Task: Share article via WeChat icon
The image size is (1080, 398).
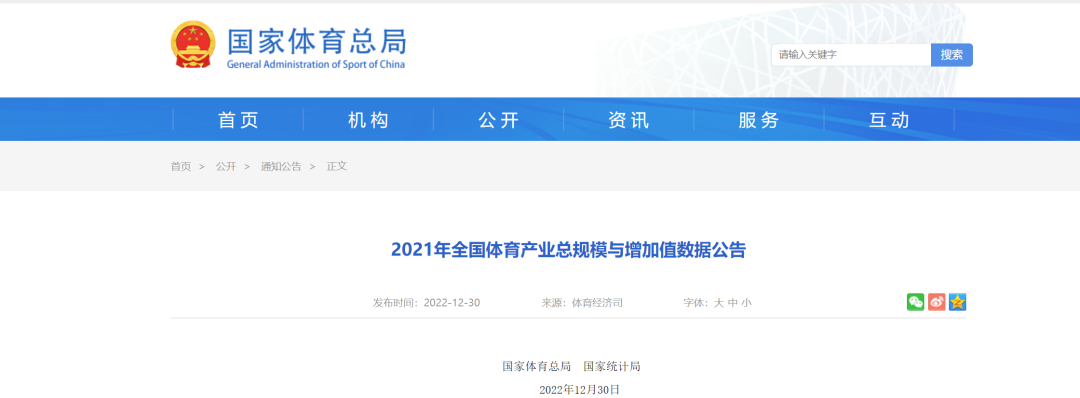Action: (x=915, y=302)
